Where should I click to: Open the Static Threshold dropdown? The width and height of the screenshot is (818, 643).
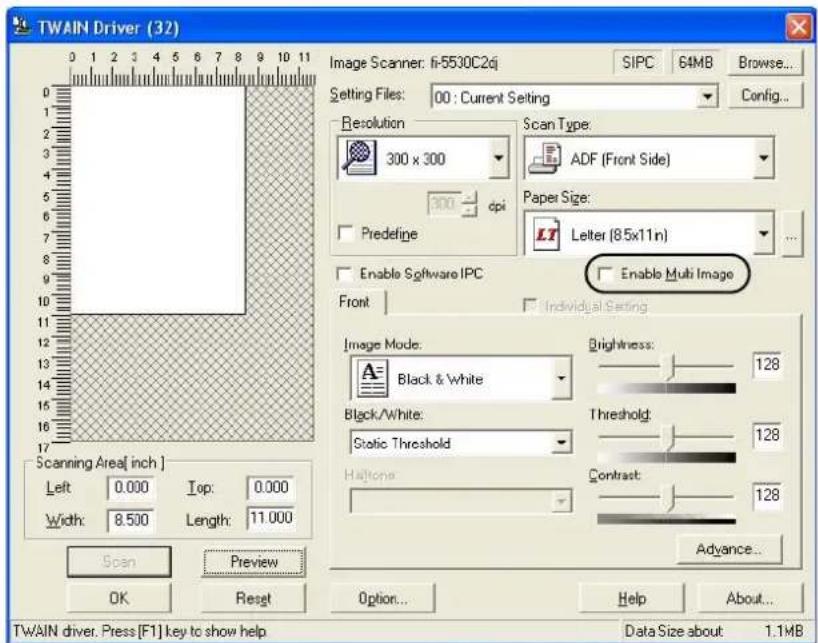561,443
